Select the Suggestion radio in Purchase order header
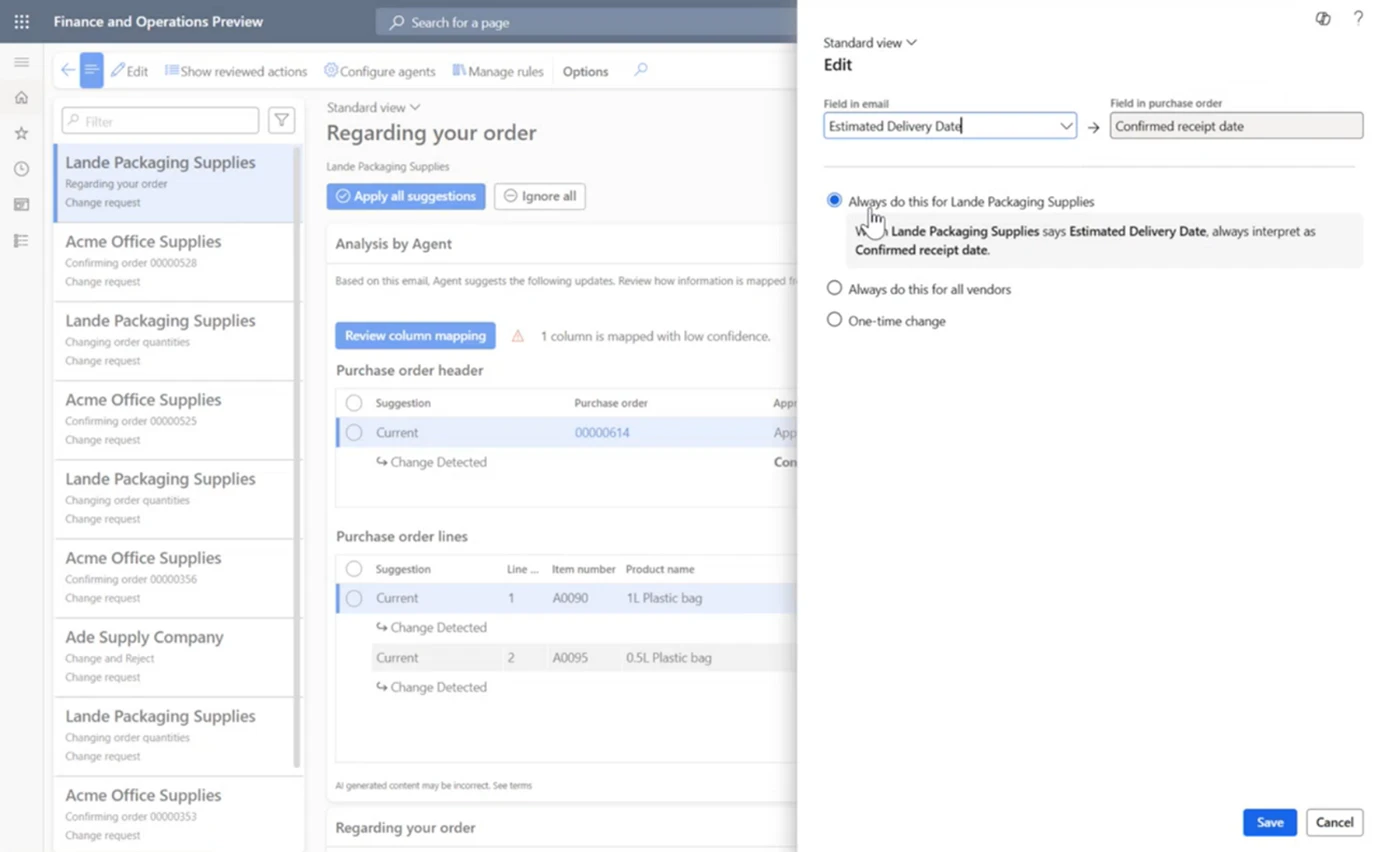 353,403
